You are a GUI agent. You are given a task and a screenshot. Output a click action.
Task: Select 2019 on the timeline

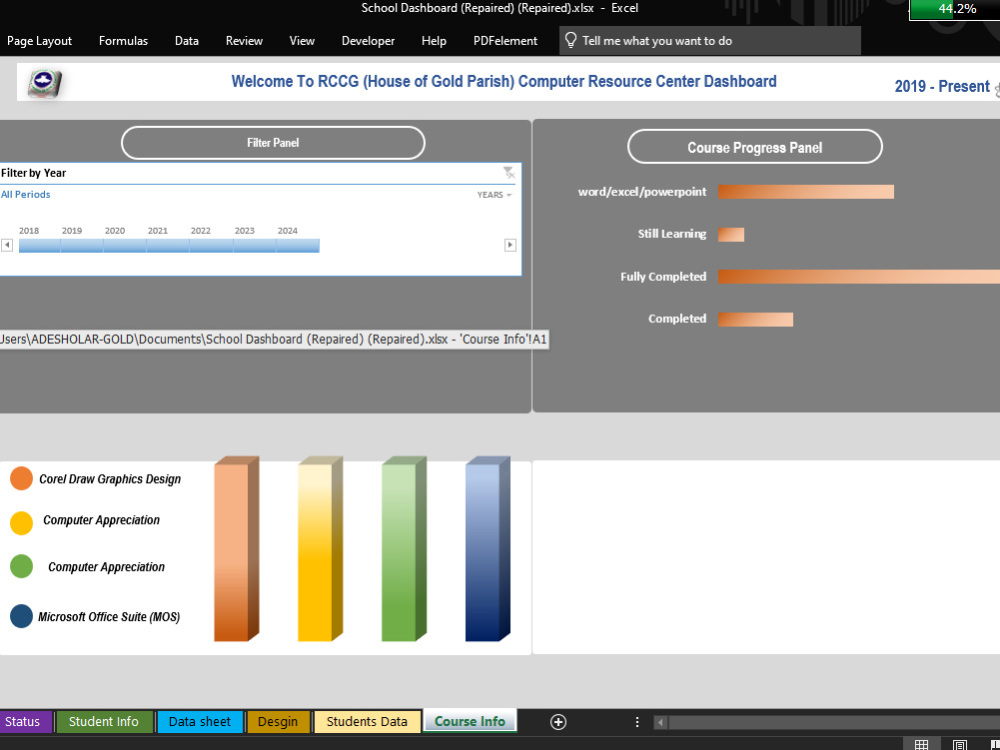tap(82, 246)
